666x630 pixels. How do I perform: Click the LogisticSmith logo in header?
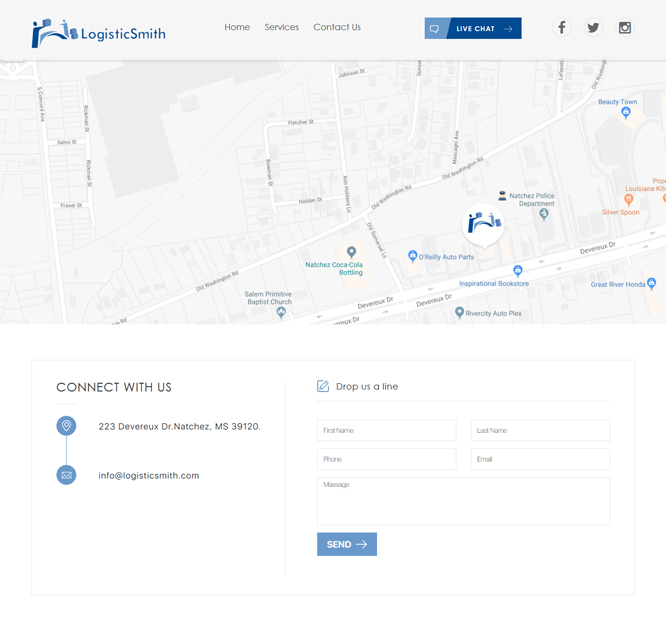tap(98, 33)
